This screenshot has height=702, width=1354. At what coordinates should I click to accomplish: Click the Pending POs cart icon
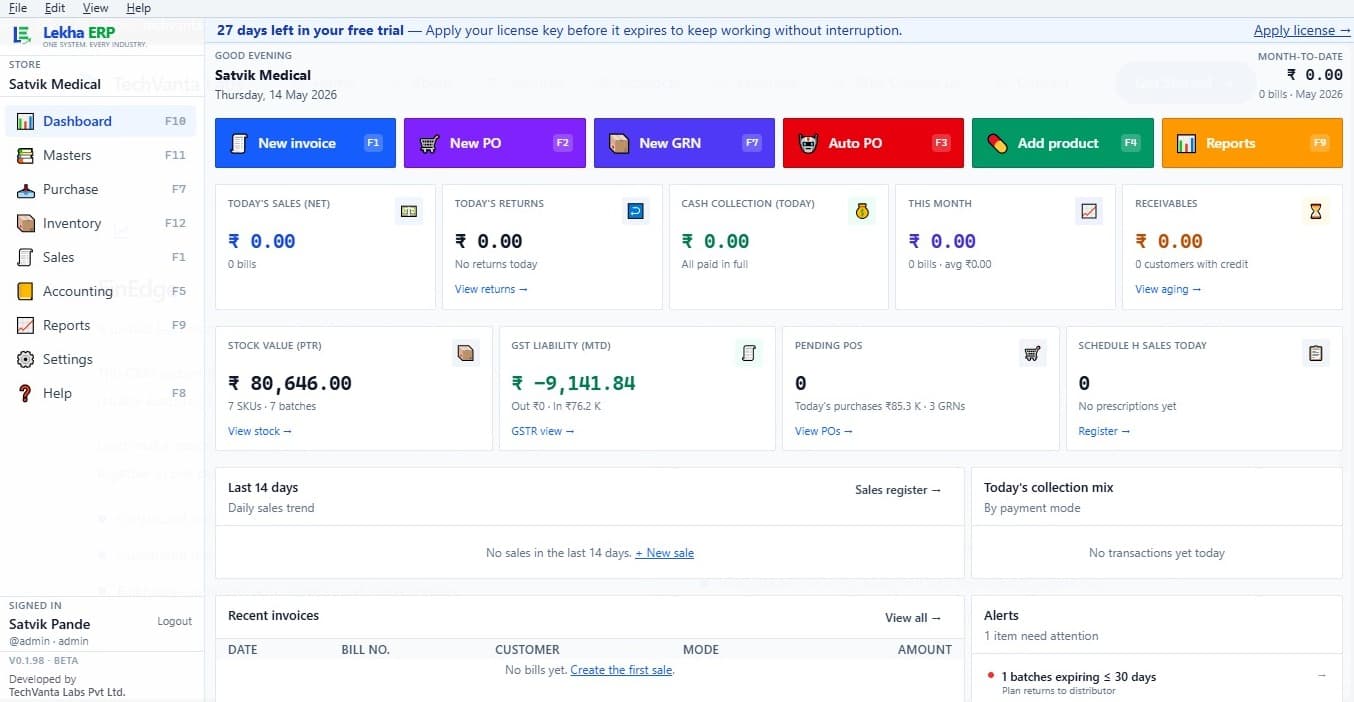[x=1032, y=353]
